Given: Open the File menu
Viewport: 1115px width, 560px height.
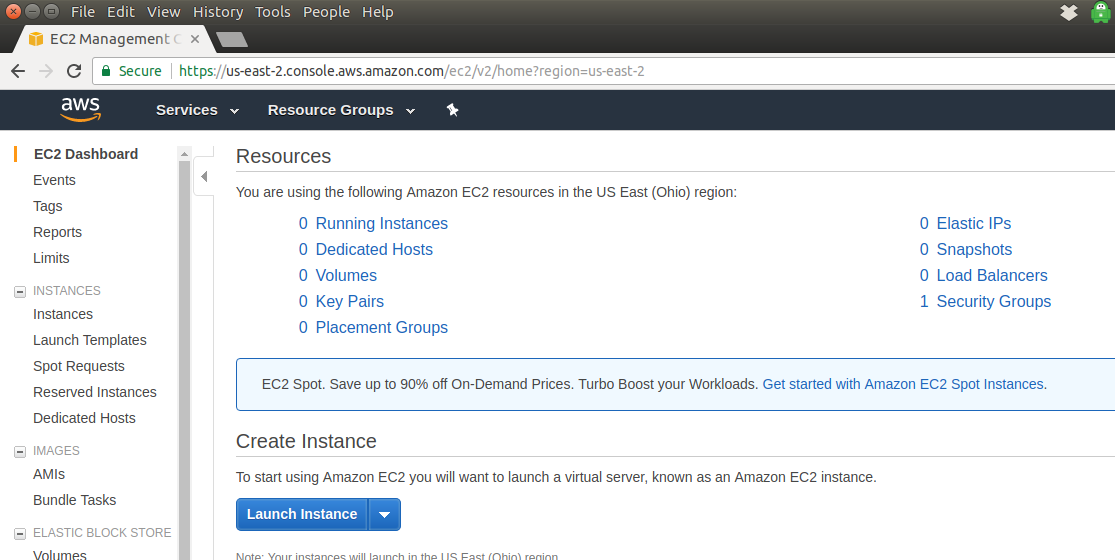Looking at the screenshot, I should tap(82, 12).
